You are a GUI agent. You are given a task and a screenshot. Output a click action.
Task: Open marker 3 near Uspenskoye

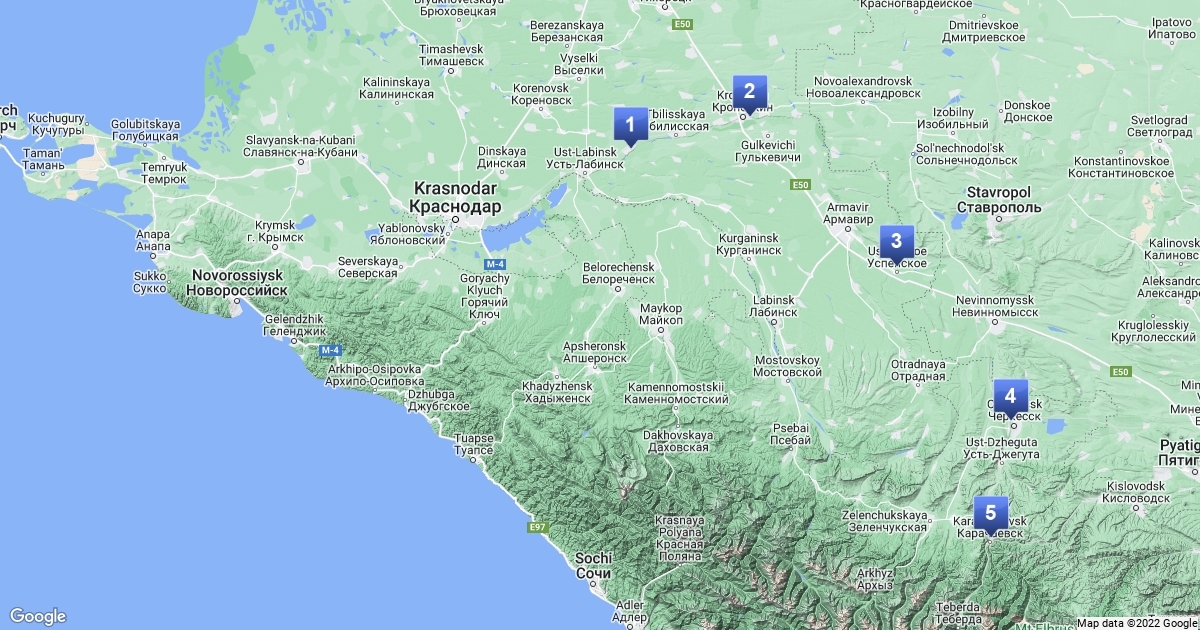click(896, 241)
